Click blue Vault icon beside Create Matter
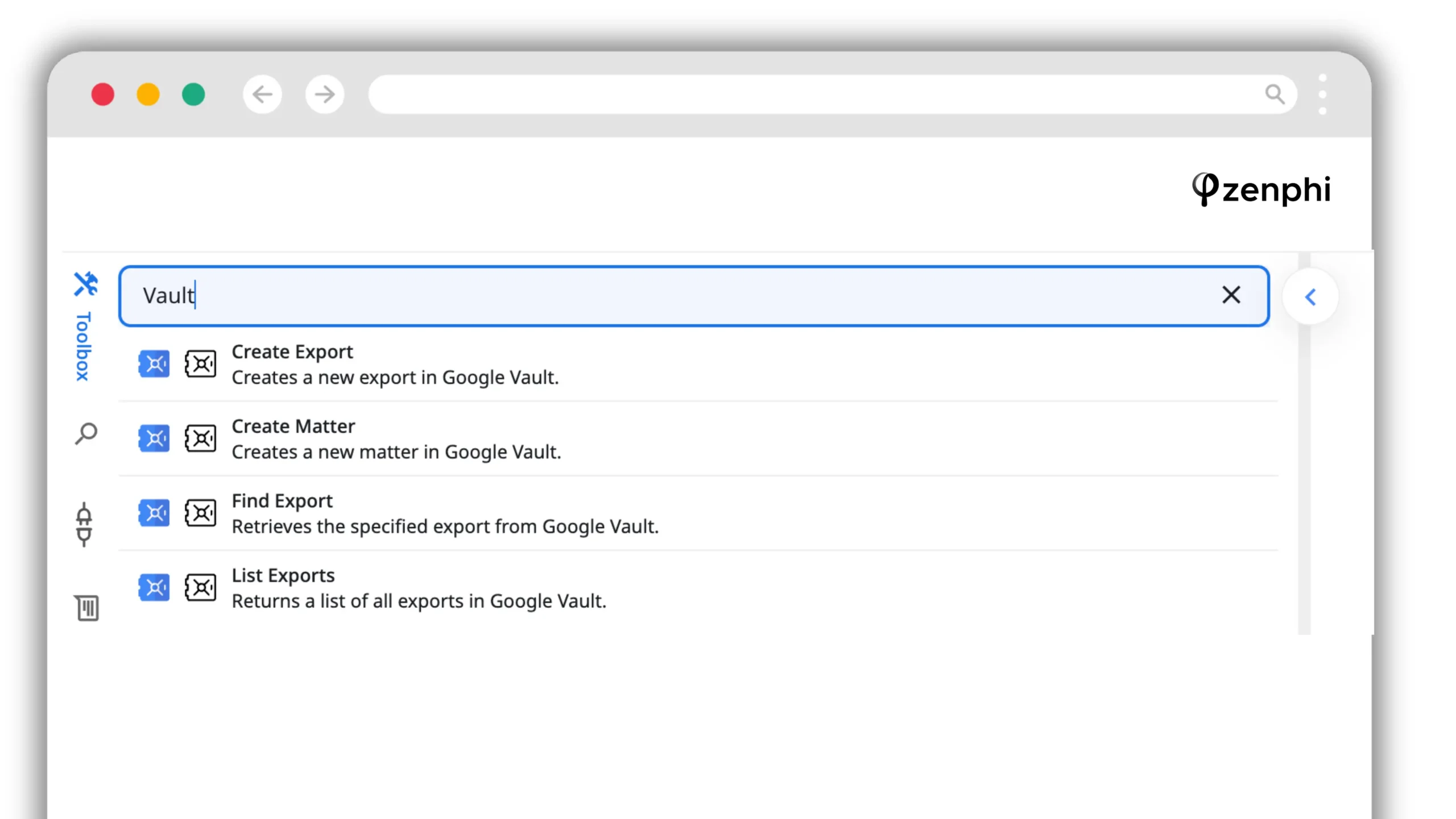1456x819 pixels. tap(154, 439)
